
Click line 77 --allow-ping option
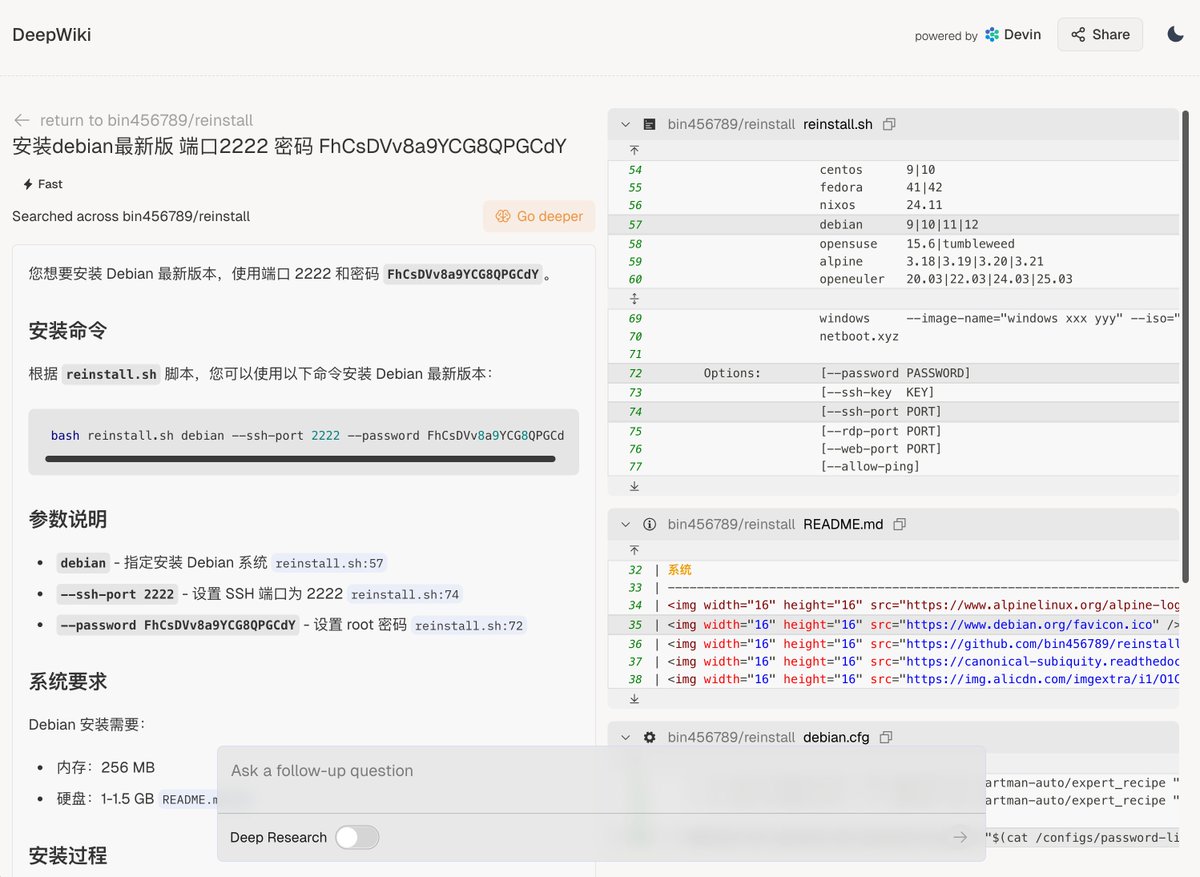[x=894, y=466]
